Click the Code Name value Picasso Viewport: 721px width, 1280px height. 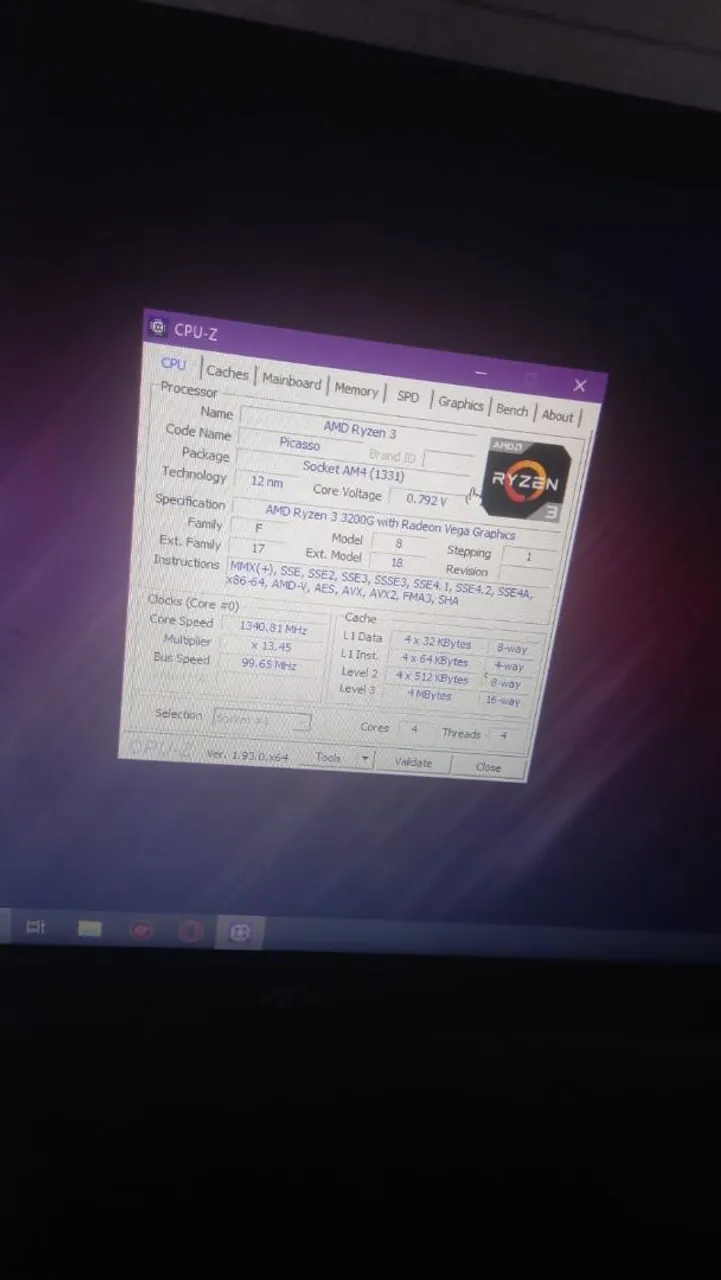pos(299,443)
